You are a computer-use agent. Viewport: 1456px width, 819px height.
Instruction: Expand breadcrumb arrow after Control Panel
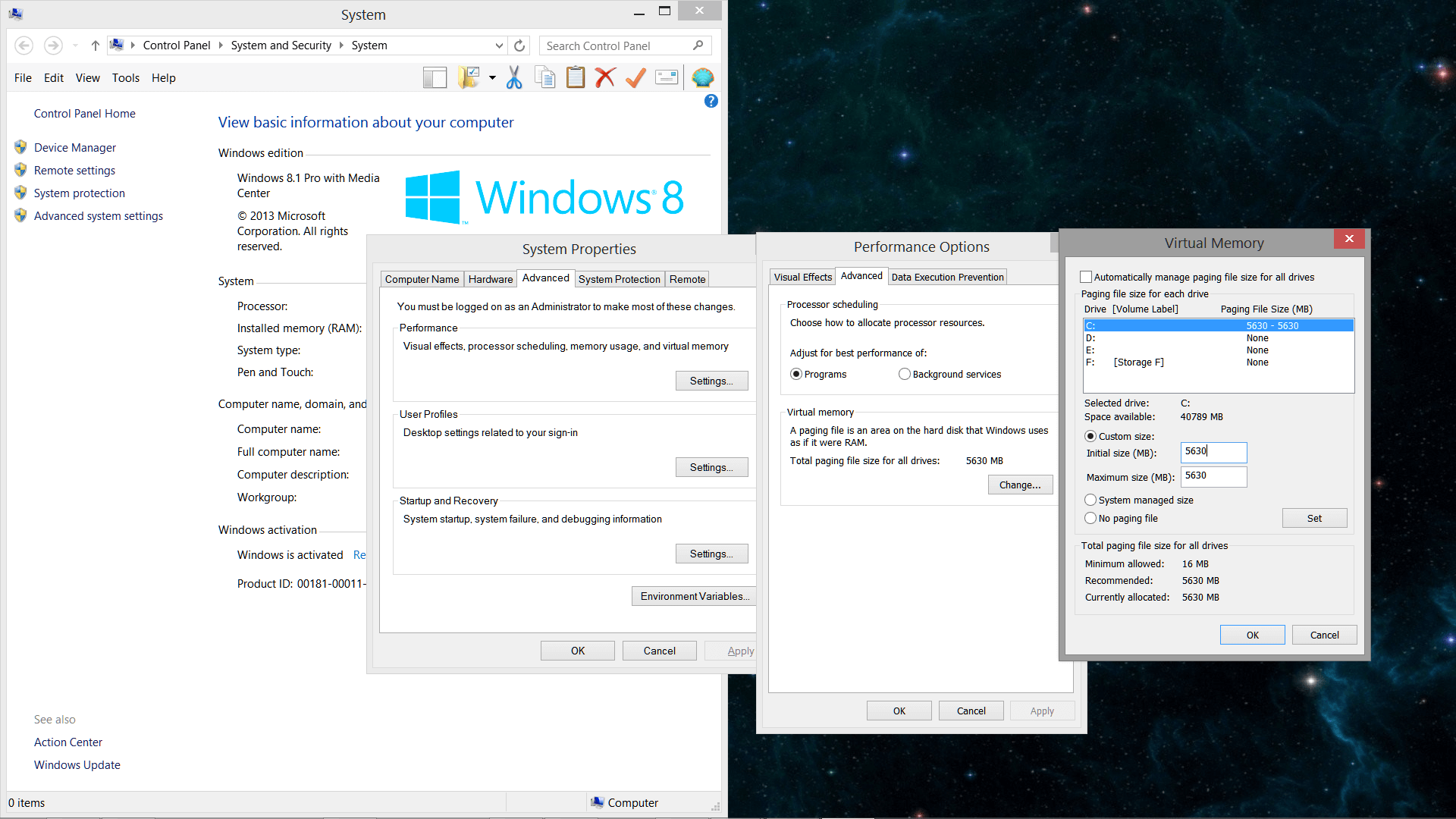pos(221,45)
